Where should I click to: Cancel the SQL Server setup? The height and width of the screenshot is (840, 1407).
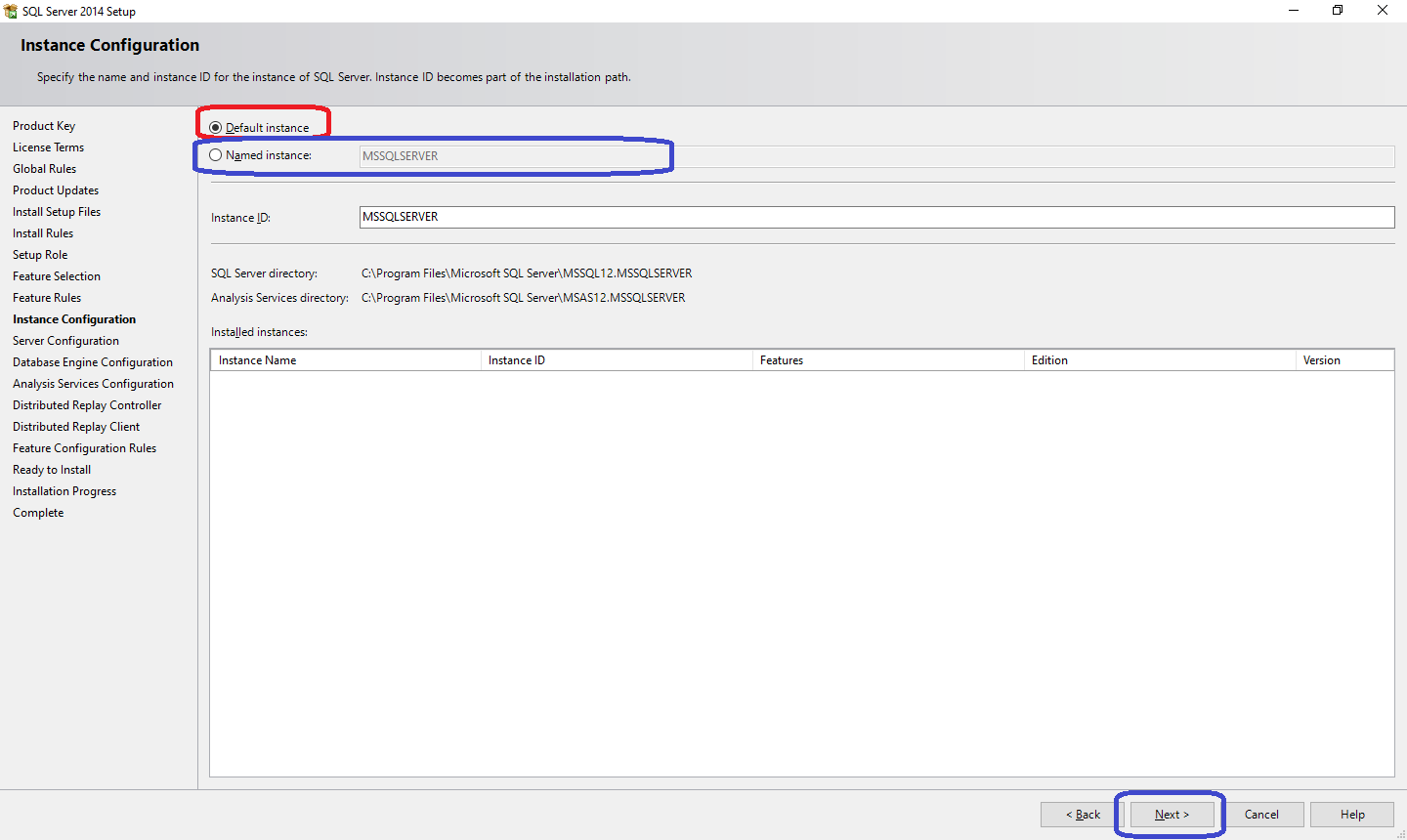pos(1261,815)
